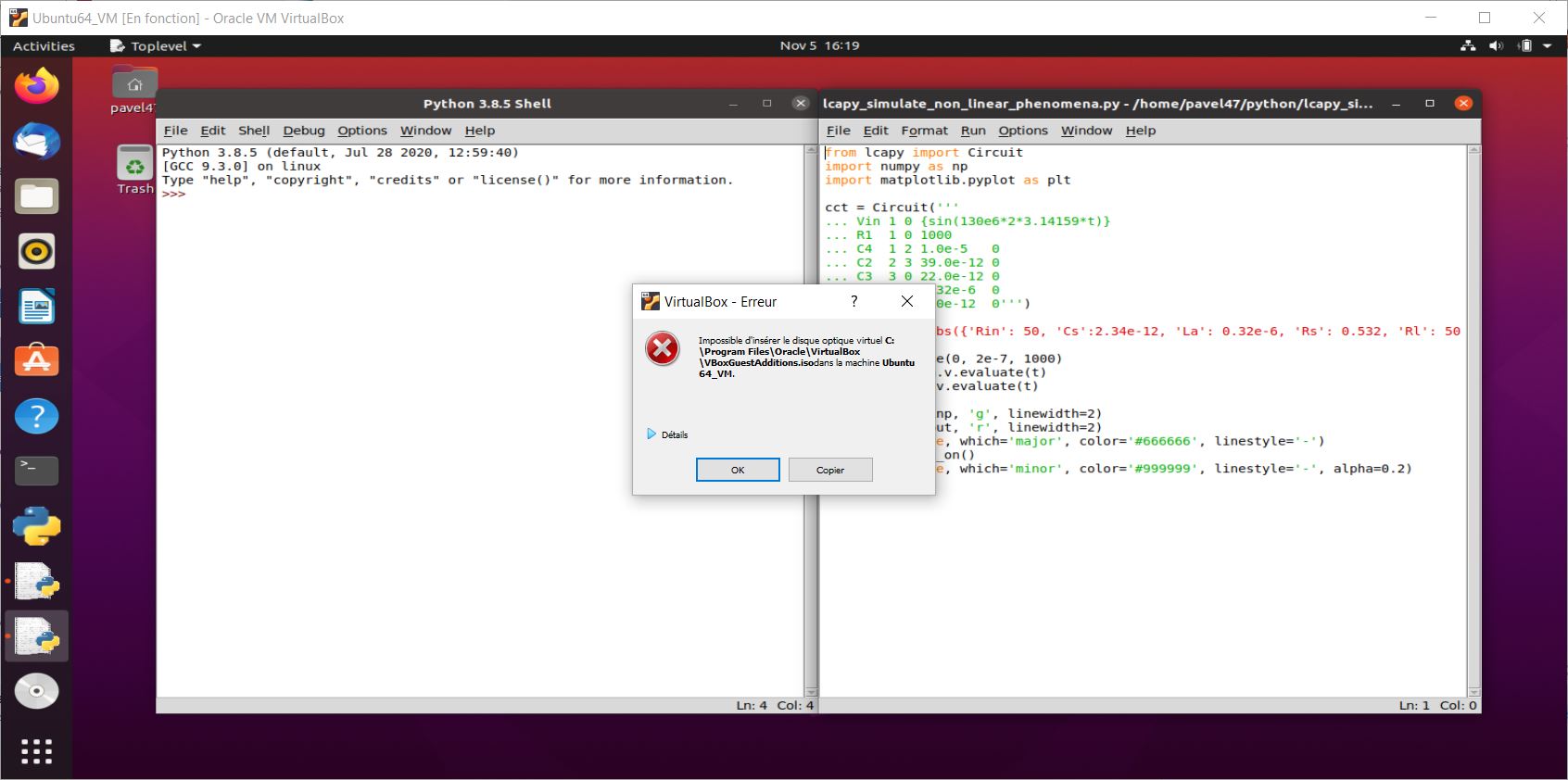Image resolution: width=1568 pixels, height=780 pixels.
Task: Click the 'from lcapy import Circuit' line
Action: 924,153
